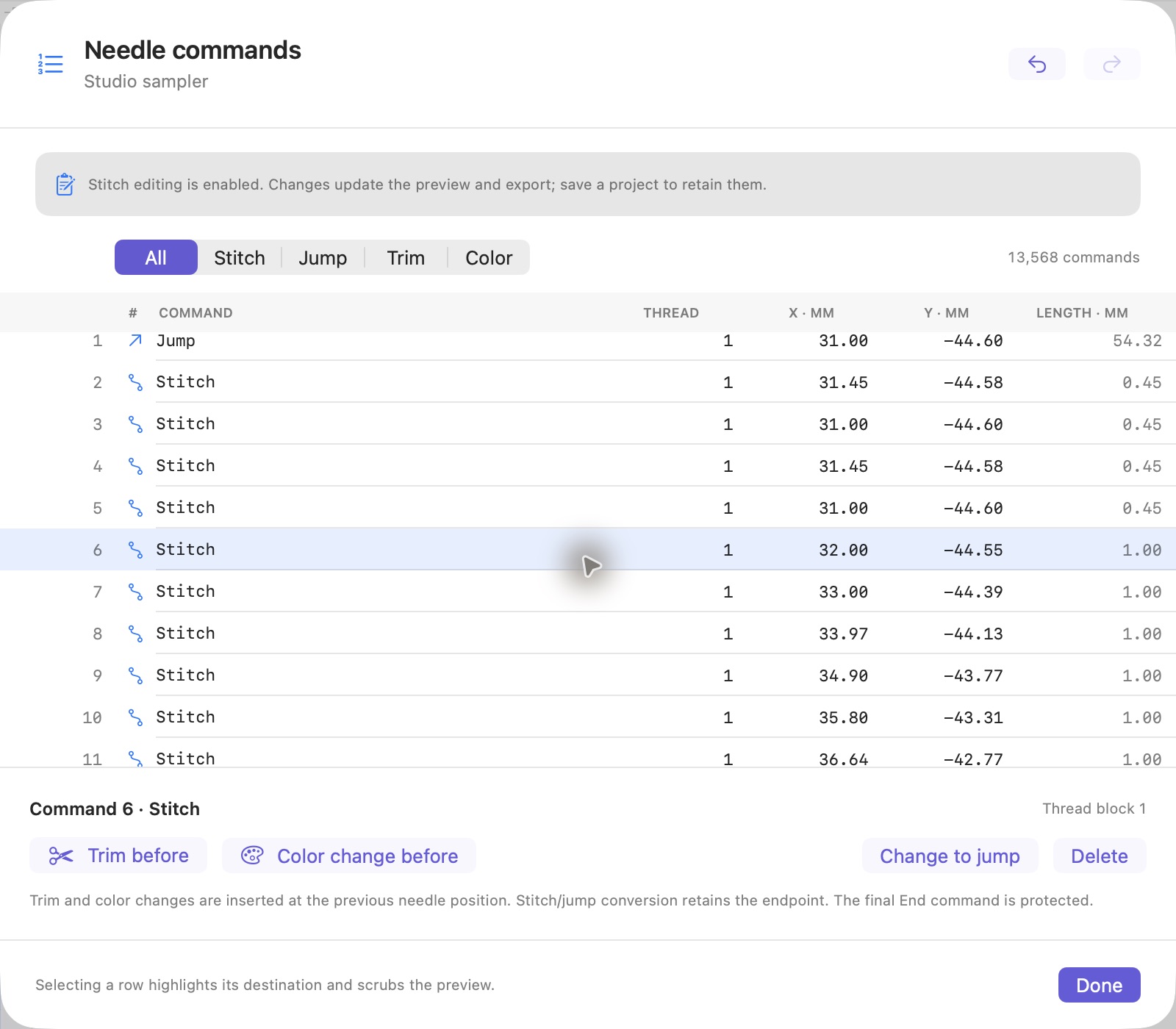The image size is (1176, 1029).
Task: Click the Y value -44.39 in row 7
Action: (x=973, y=592)
